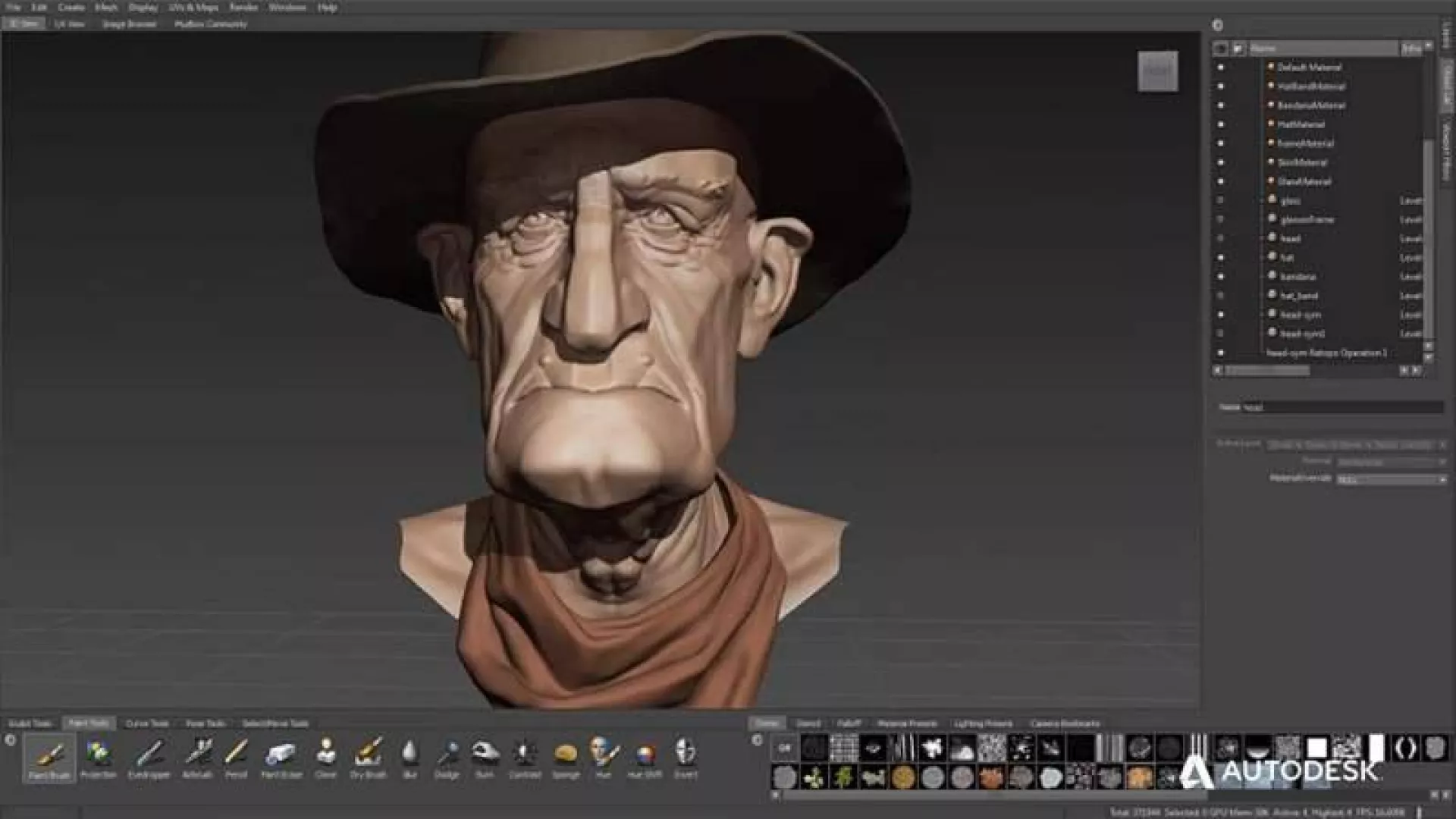Click the Off stamp button

click(x=784, y=748)
